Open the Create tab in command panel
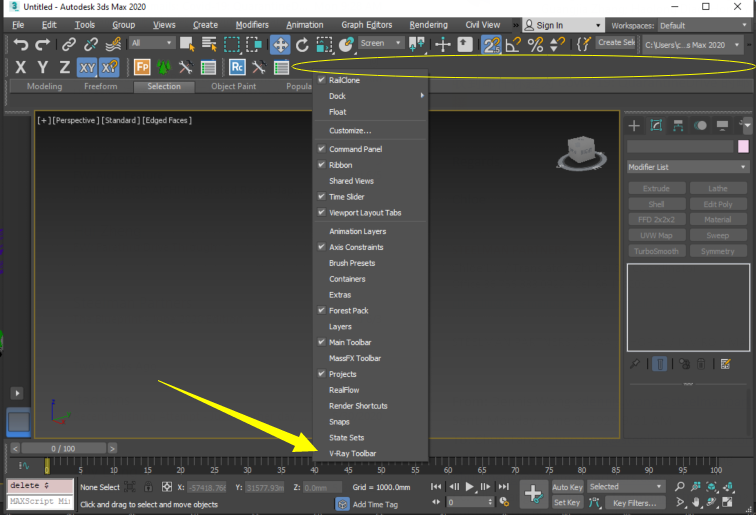Image resolution: width=756 pixels, height=515 pixels. (x=634, y=126)
